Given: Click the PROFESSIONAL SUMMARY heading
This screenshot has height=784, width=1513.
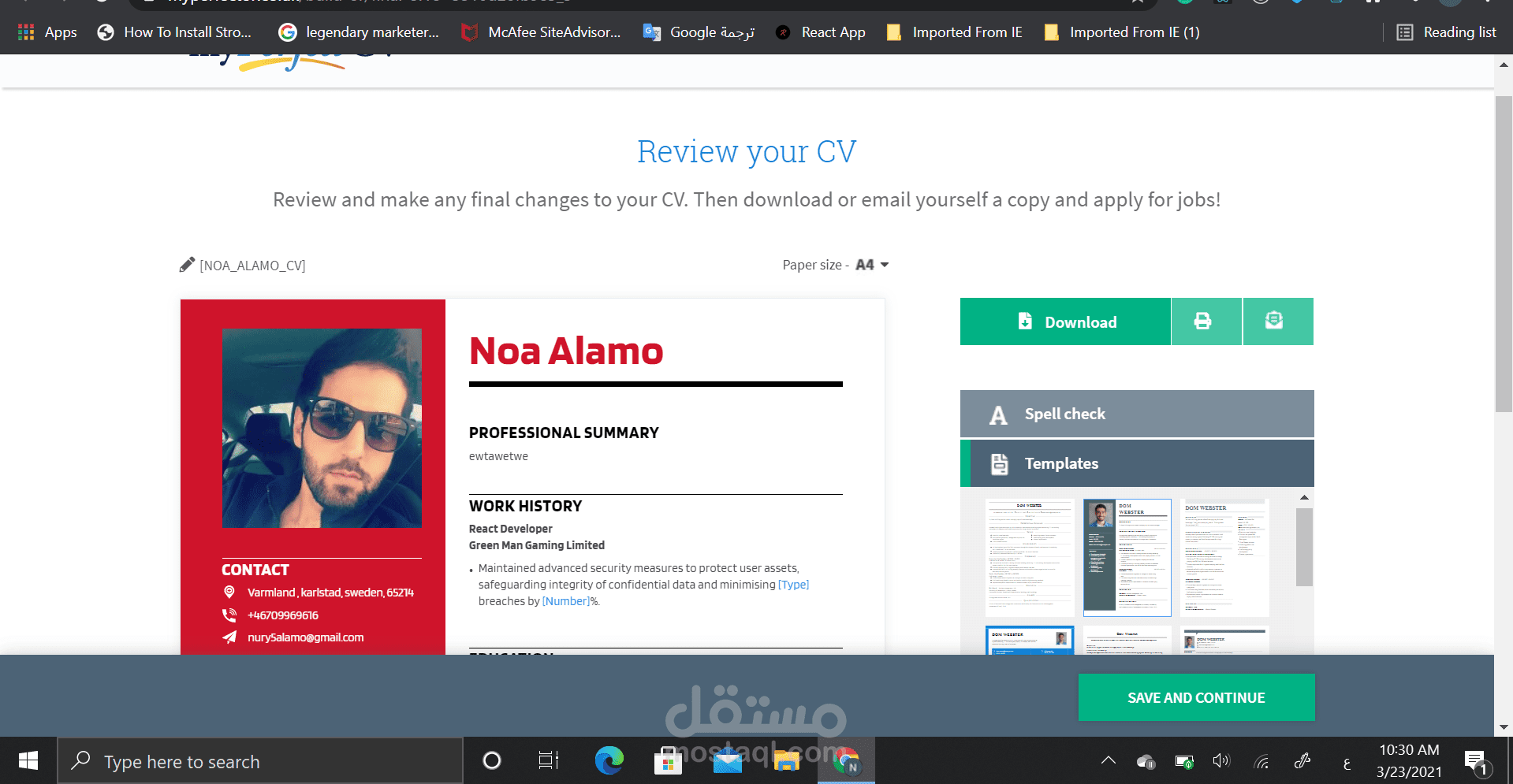Looking at the screenshot, I should [x=564, y=433].
